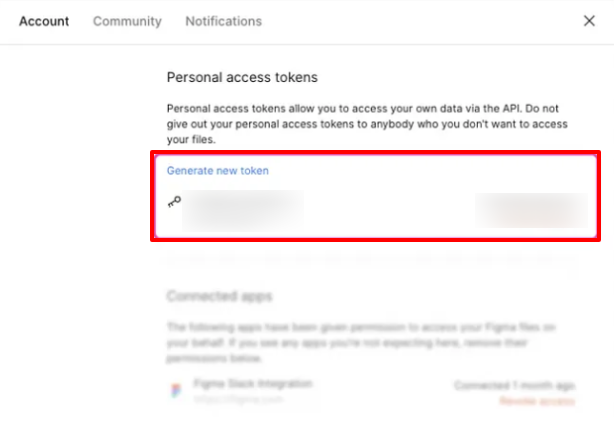Click the key icon beside the token

click(175, 202)
